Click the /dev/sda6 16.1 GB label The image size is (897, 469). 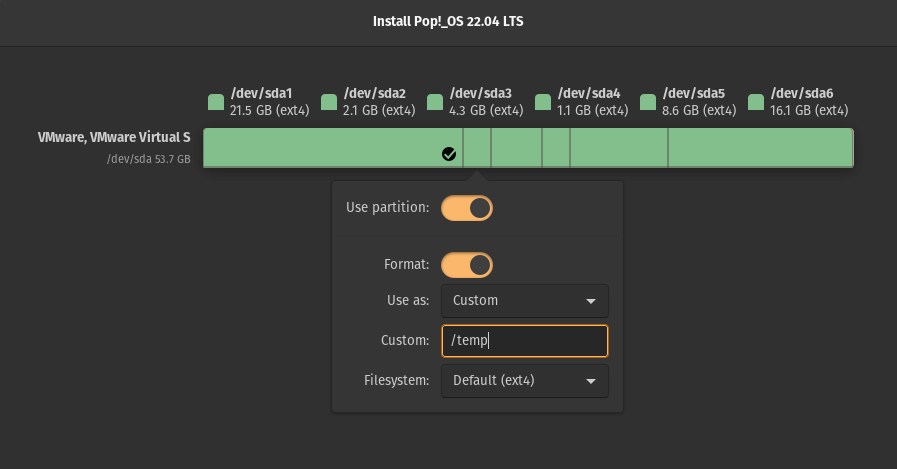[x=809, y=102]
